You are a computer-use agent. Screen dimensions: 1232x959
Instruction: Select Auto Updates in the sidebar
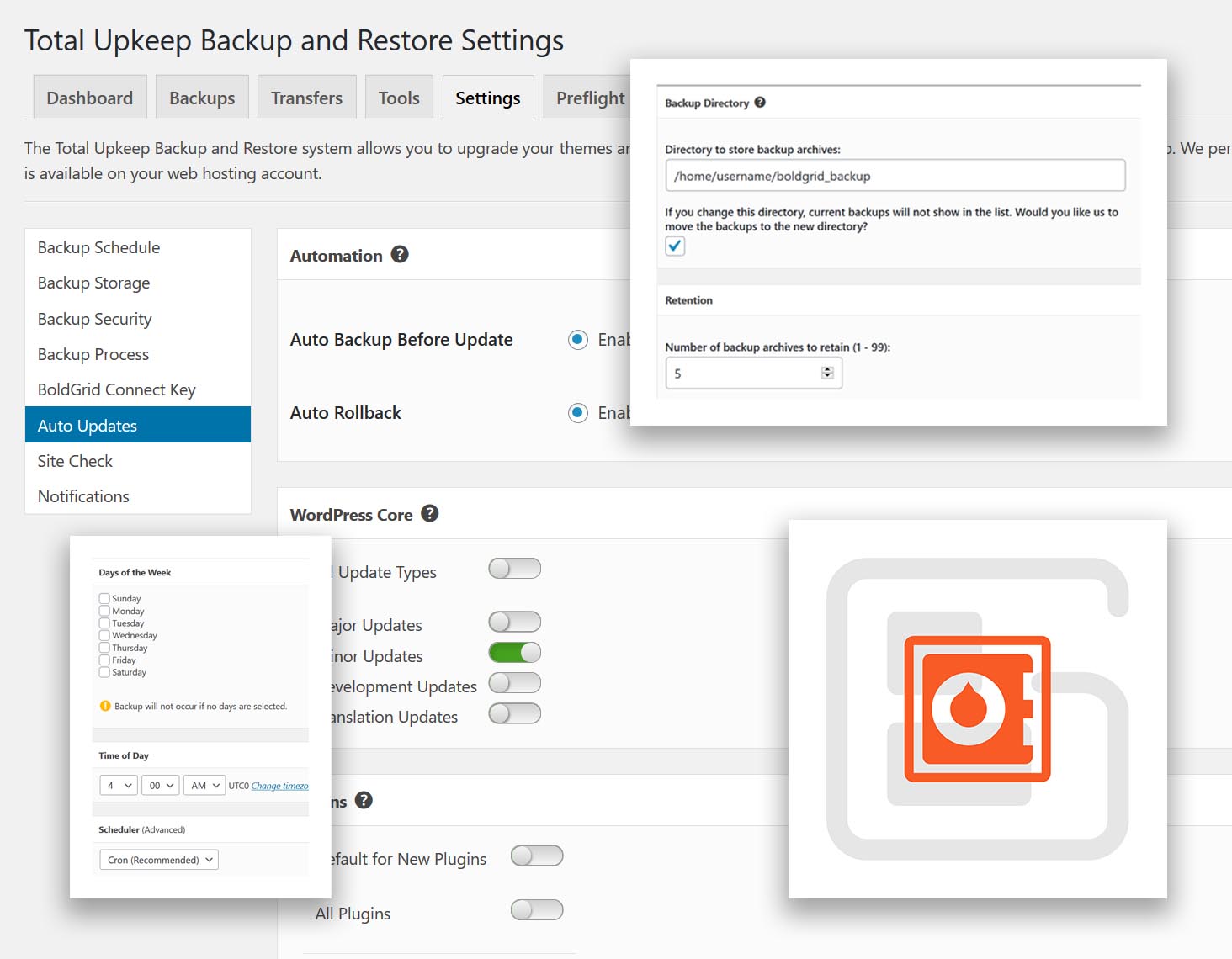[138, 425]
